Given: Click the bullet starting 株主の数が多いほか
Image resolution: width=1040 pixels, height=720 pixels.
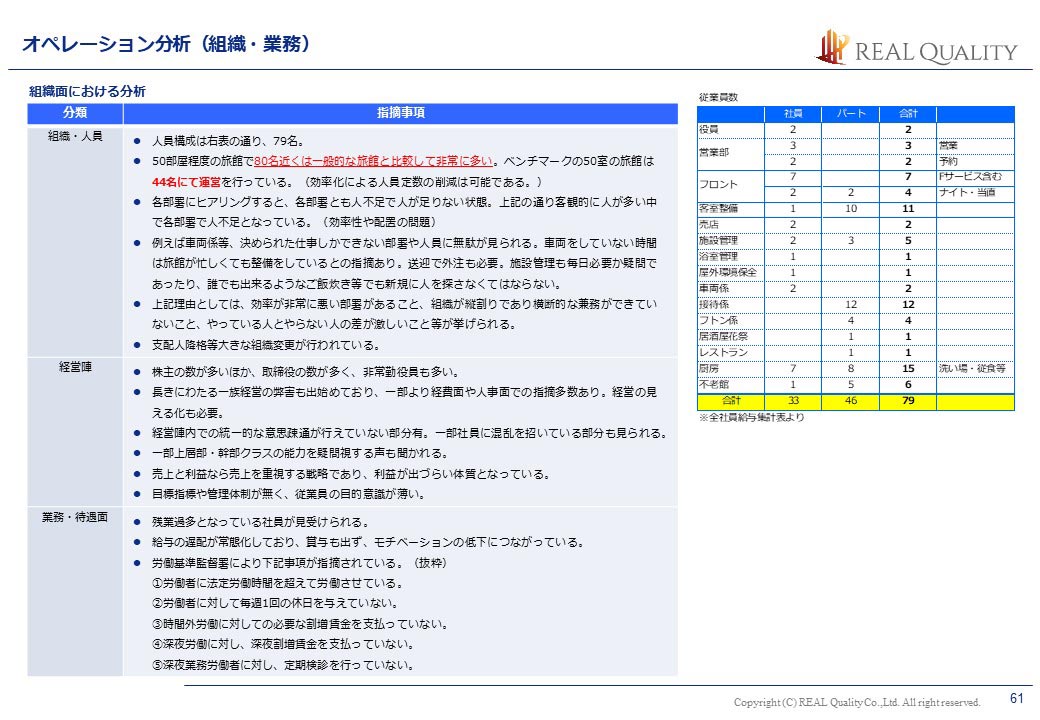Looking at the screenshot, I should [306, 372].
